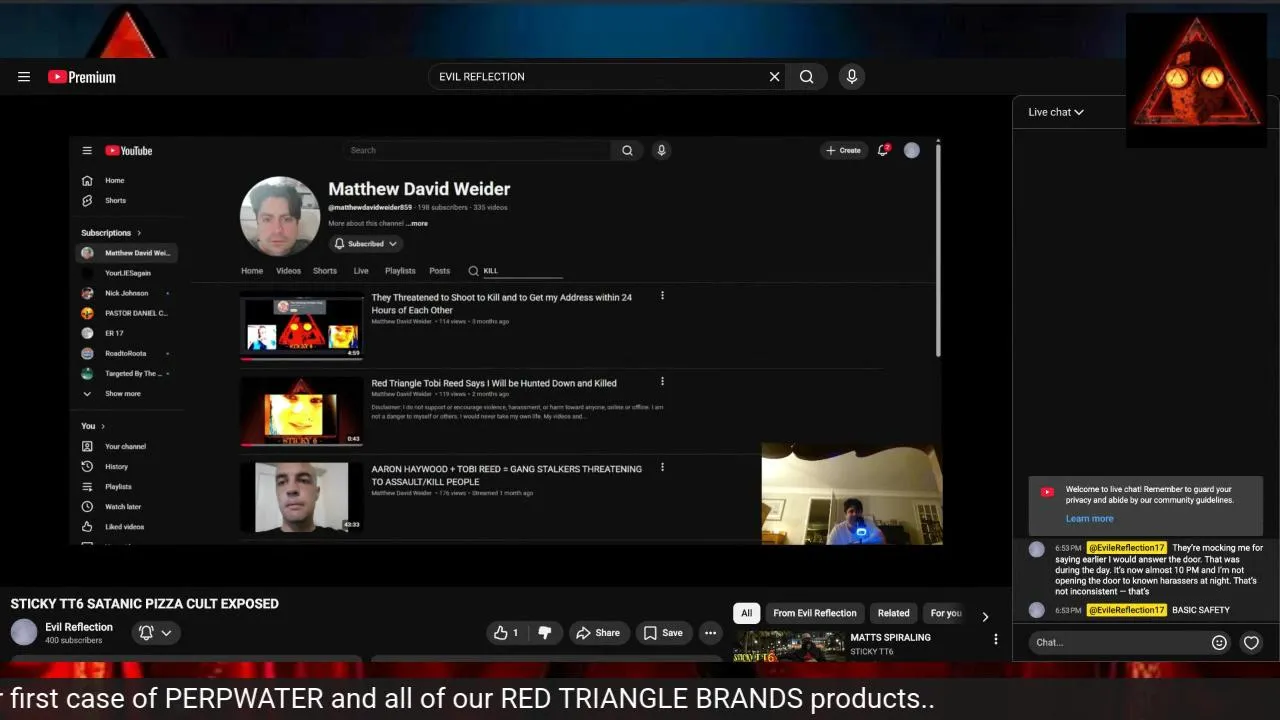Image resolution: width=1280 pixels, height=720 pixels.
Task: Open options for AARON HAYWOOD video
Action: pyautogui.click(x=662, y=467)
